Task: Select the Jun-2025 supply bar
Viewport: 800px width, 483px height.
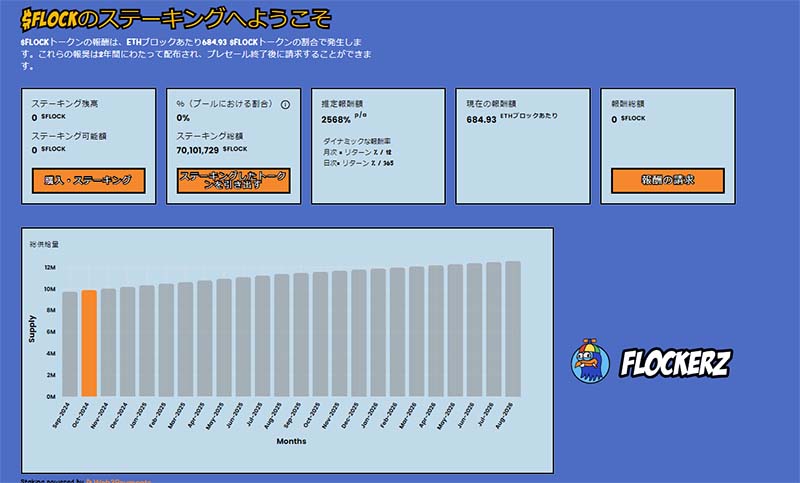Action: (x=243, y=337)
